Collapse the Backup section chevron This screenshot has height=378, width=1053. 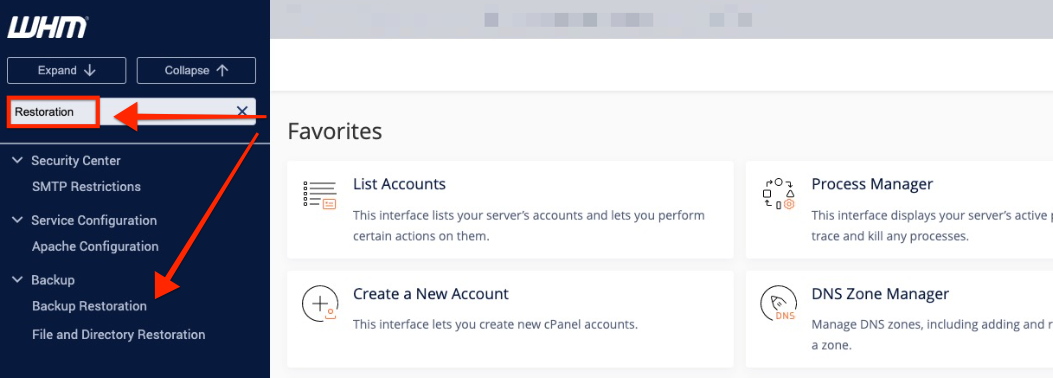pyautogui.click(x=17, y=280)
